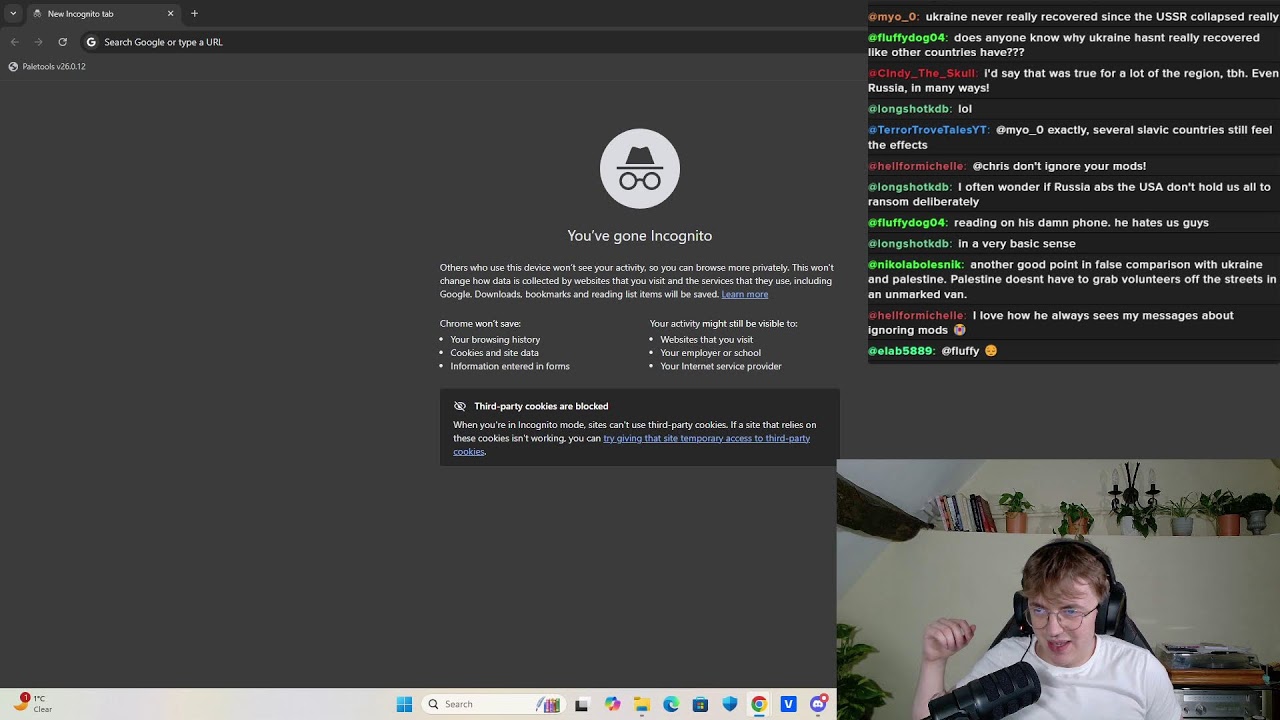This screenshot has width=1280, height=720.
Task: Click the @myo_0 username in chat
Action: (893, 17)
